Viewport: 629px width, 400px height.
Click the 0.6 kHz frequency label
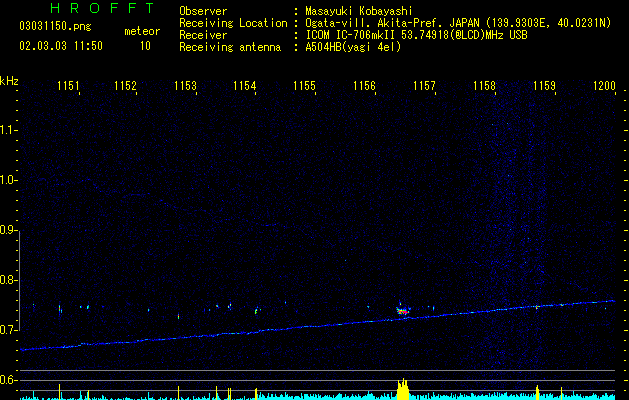click(9, 380)
